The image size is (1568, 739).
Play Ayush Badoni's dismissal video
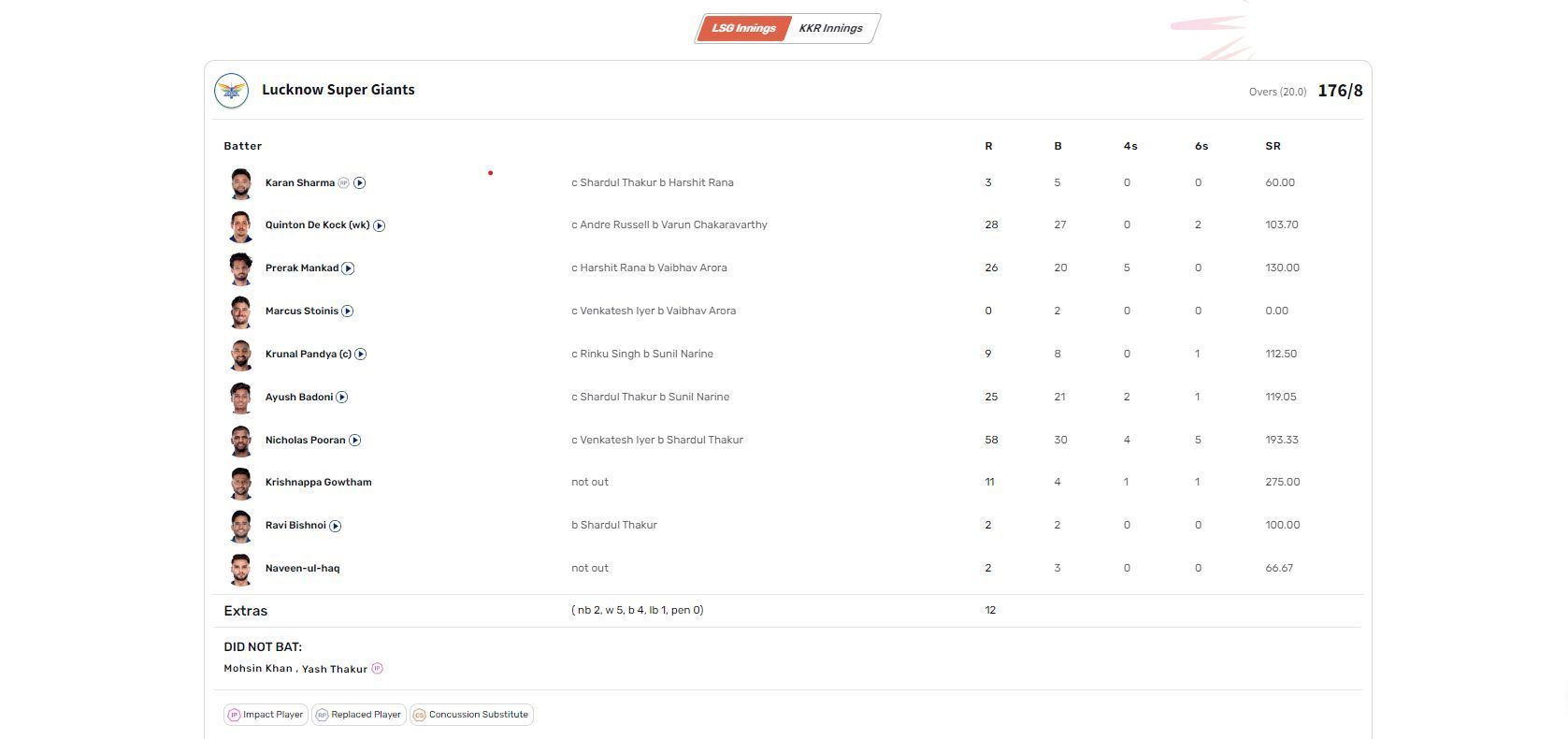[x=342, y=398]
